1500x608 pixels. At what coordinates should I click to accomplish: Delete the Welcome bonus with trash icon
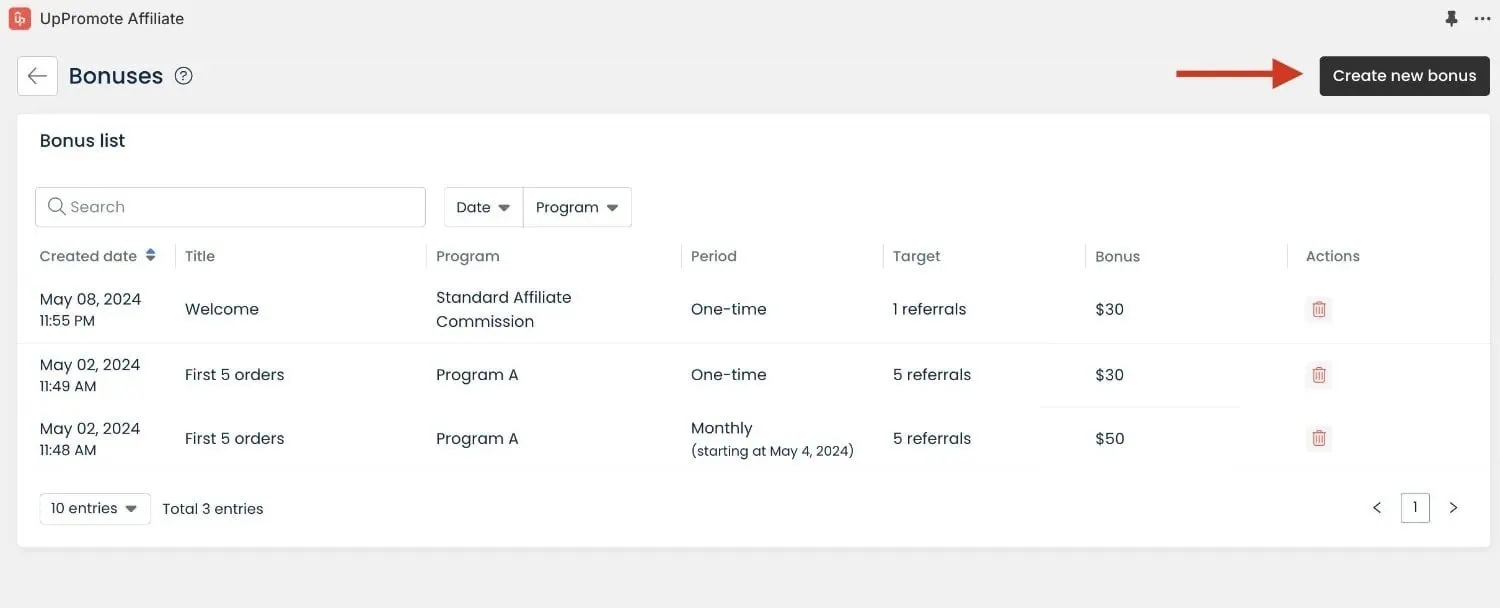tap(1319, 309)
